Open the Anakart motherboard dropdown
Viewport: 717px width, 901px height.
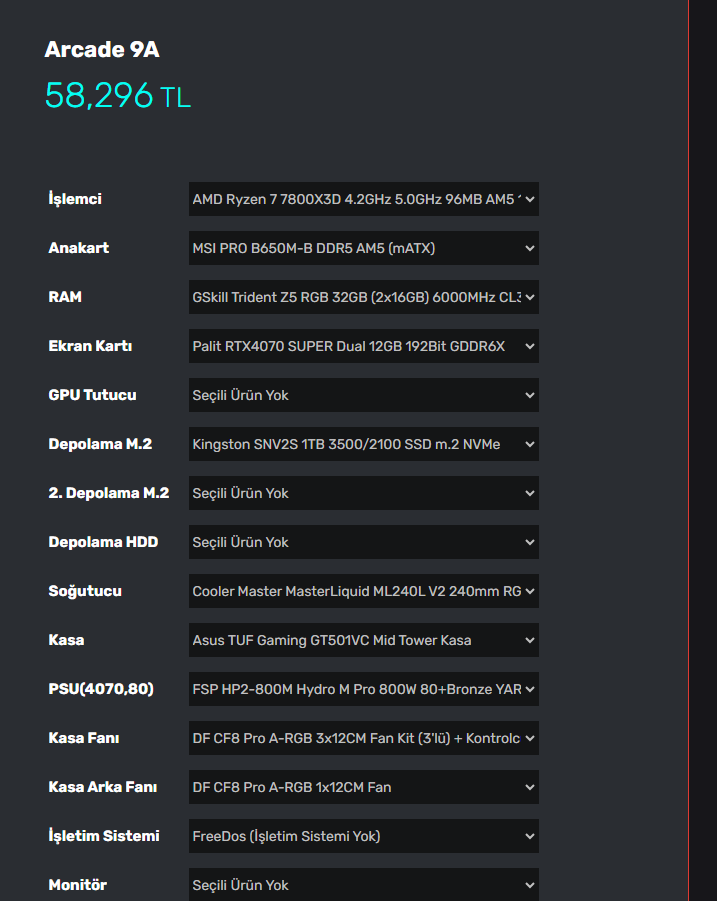(364, 248)
